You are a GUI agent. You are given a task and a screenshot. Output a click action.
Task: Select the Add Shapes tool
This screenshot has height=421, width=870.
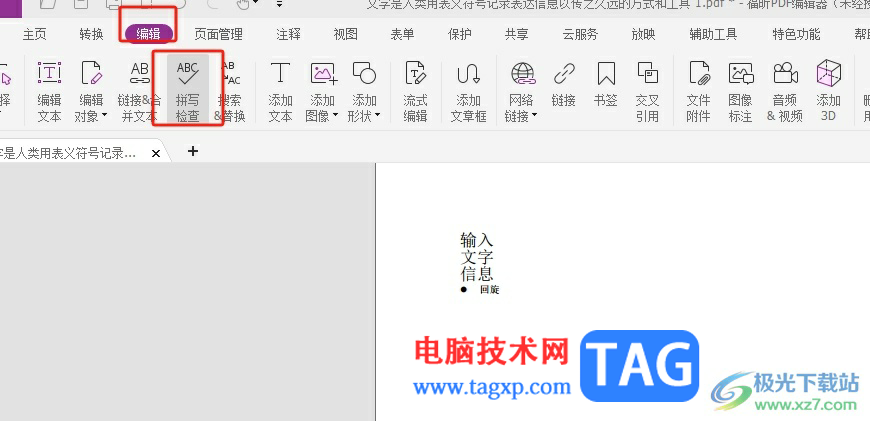pyautogui.click(x=365, y=92)
